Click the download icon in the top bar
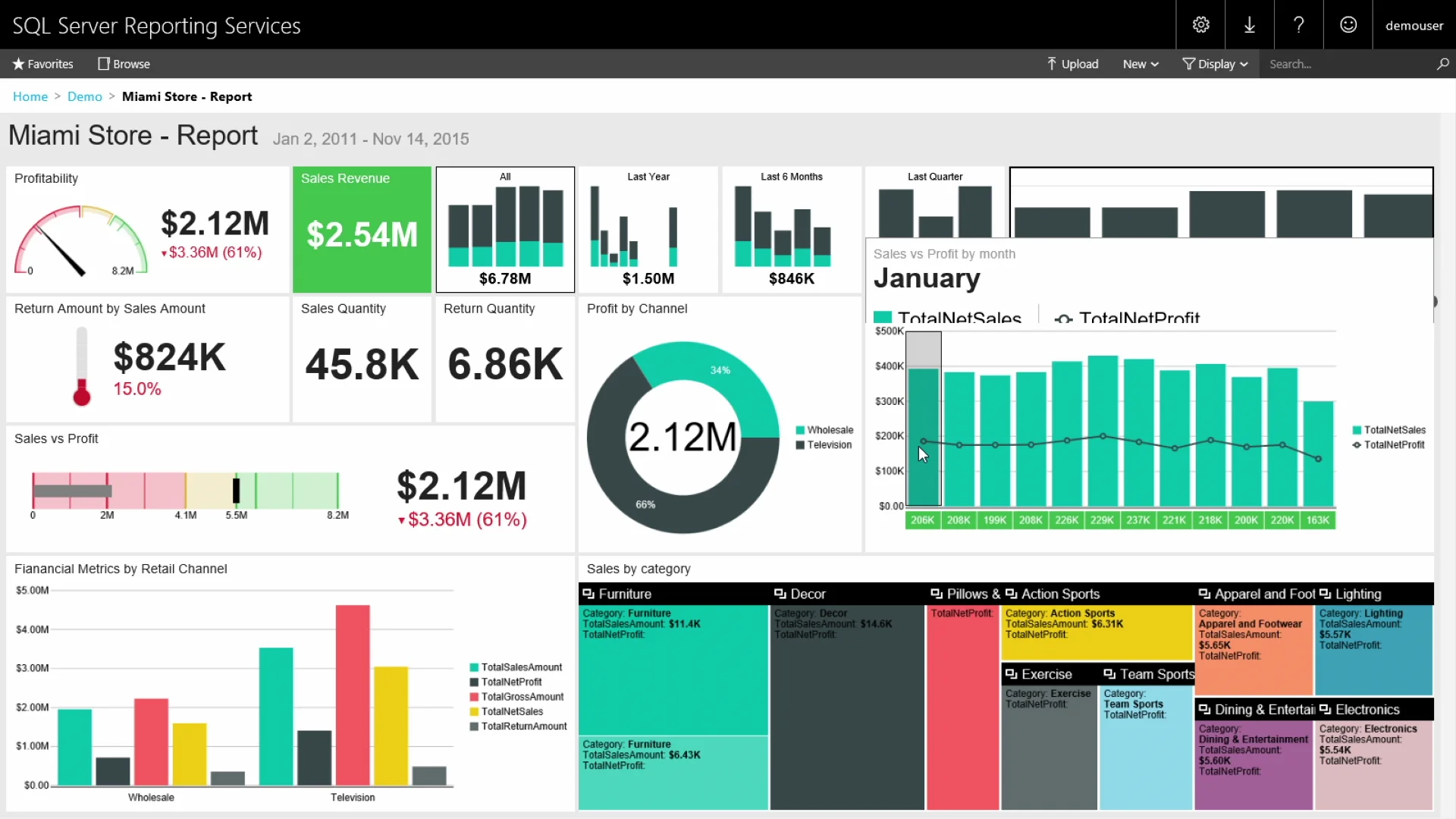This screenshot has width=1456, height=819. pos(1249,24)
